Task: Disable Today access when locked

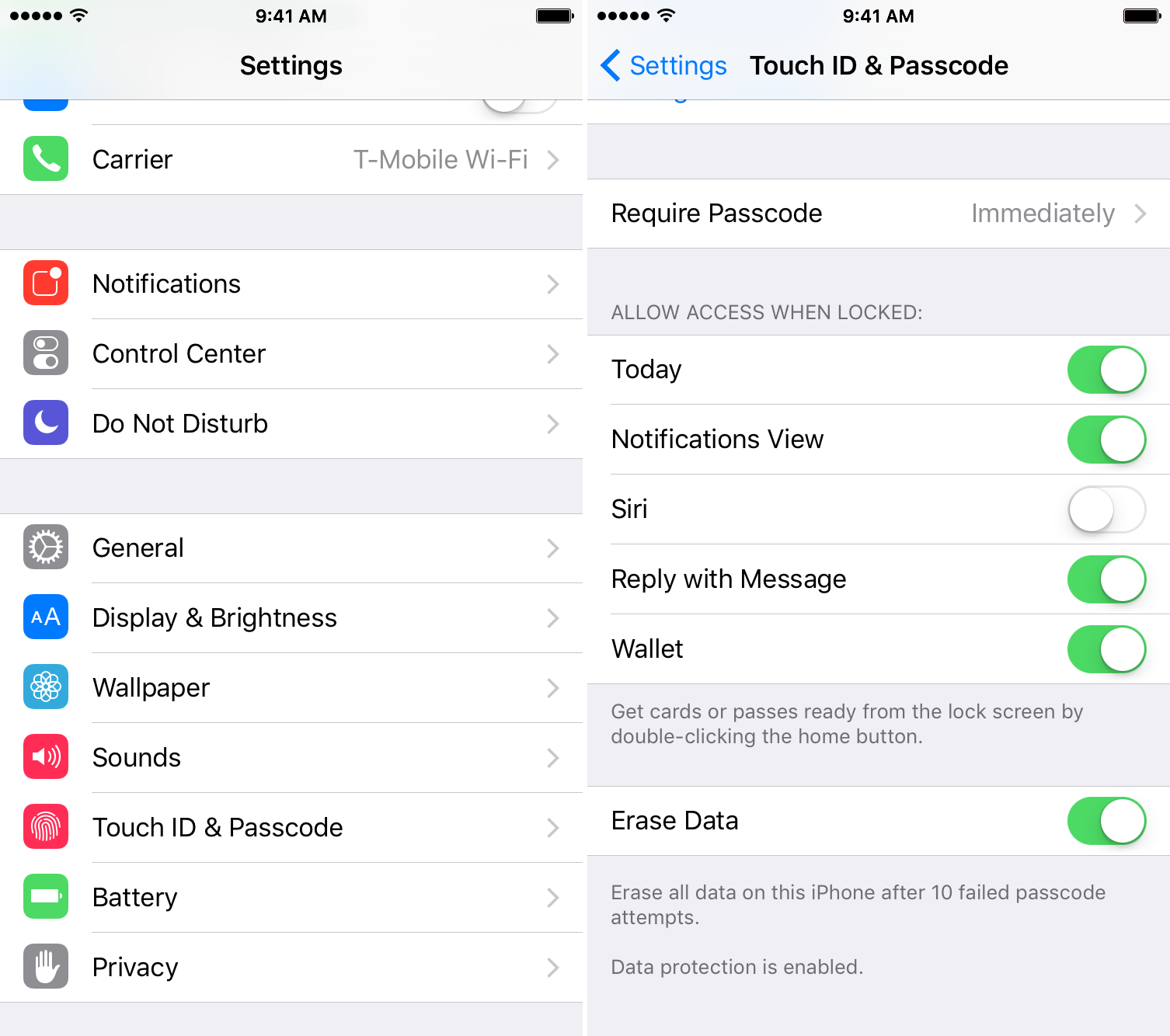Action: pos(1106,370)
